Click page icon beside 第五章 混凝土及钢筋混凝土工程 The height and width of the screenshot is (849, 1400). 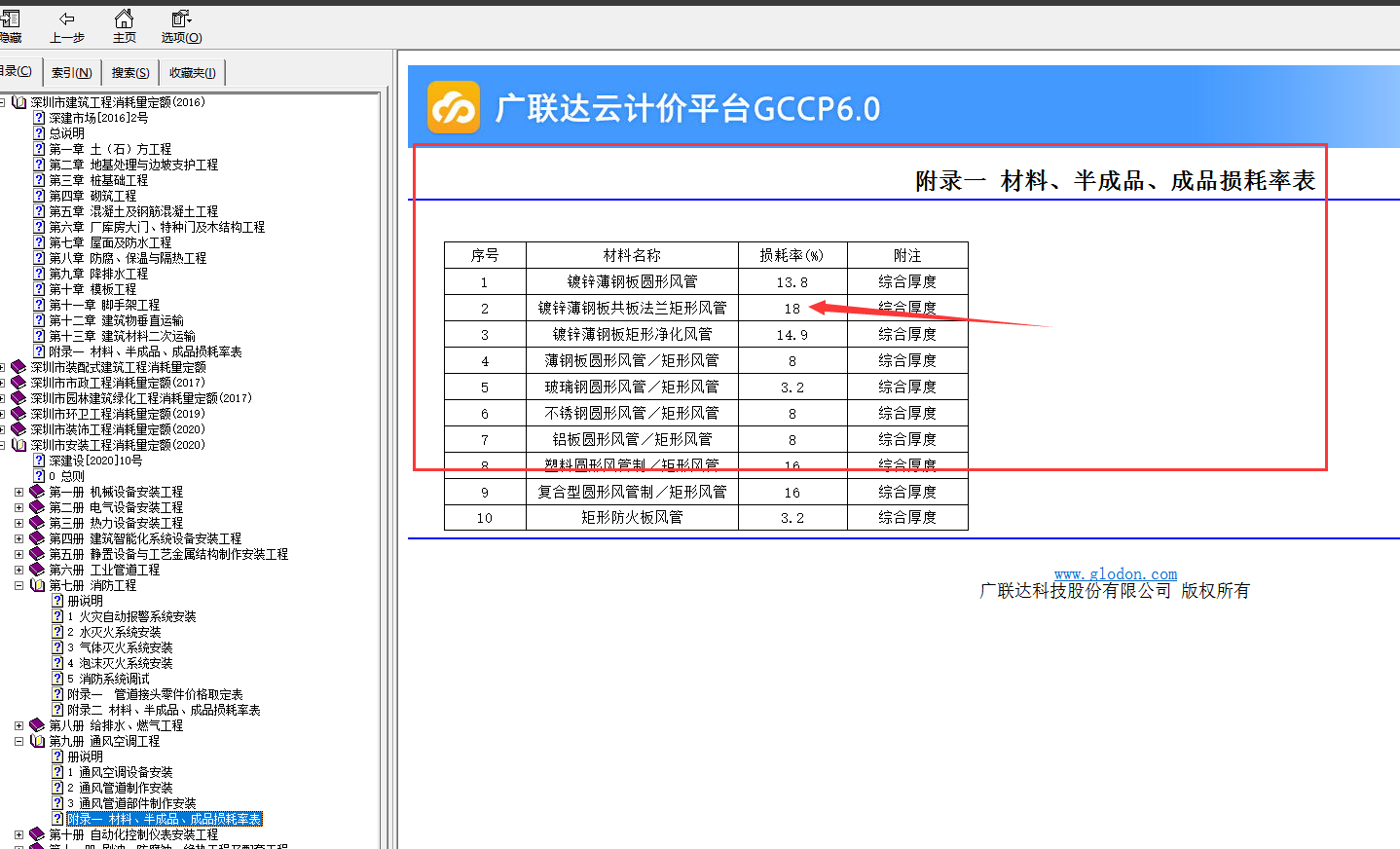pyautogui.click(x=39, y=211)
